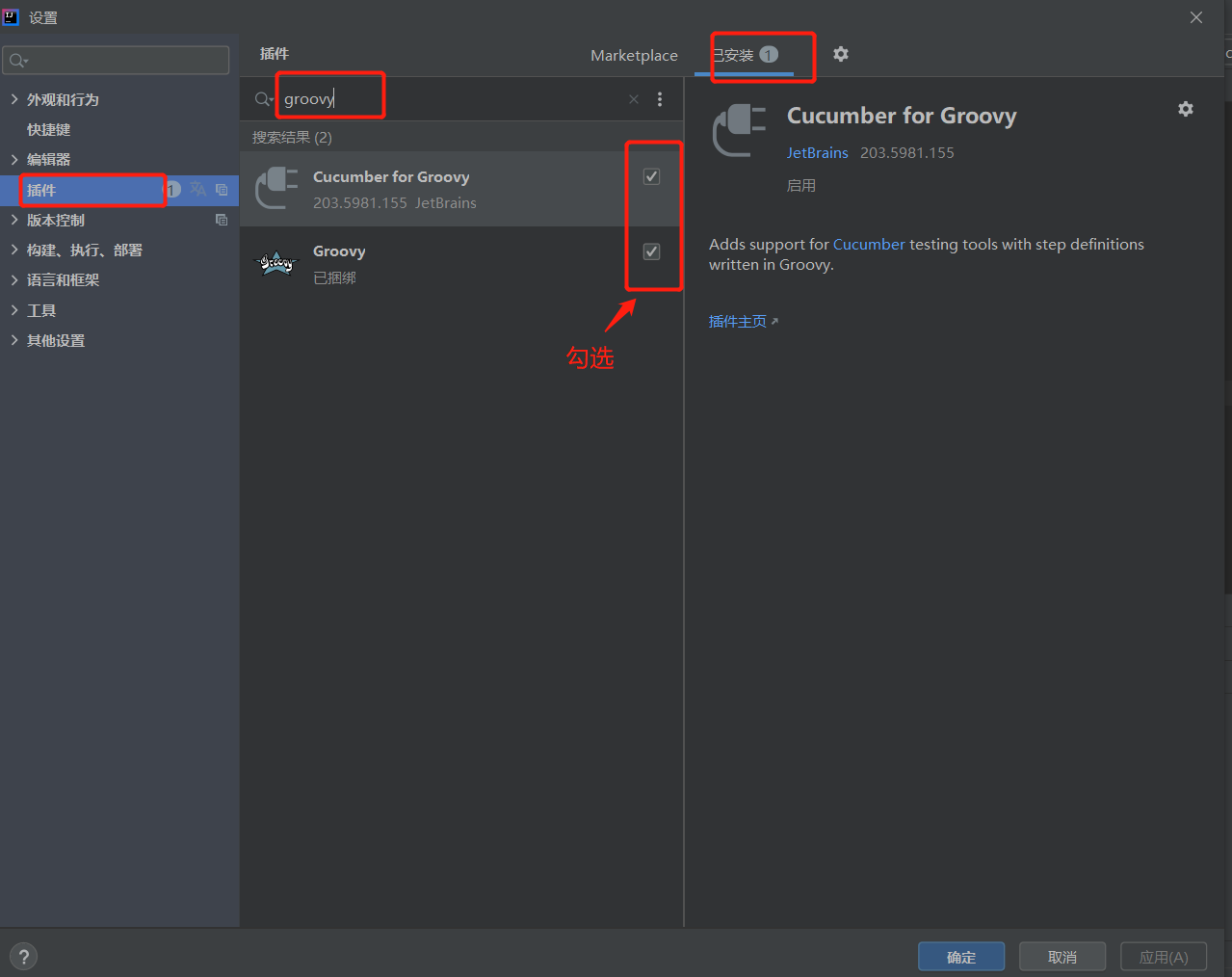Expand the 构建、执行、部署 group
The width and height of the screenshot is (1232, 977).
pyautogui.click(x=13, y=250)
